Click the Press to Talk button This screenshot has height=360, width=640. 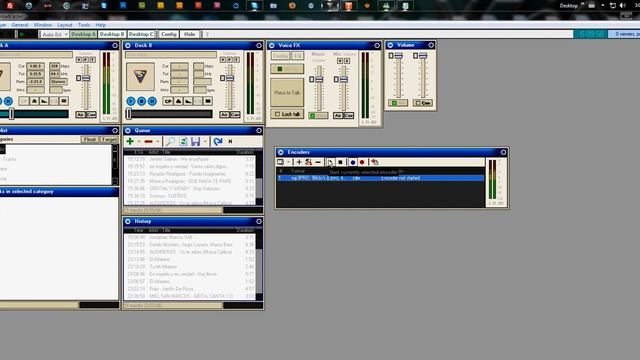pyautogui.click(x=287, y=93)
